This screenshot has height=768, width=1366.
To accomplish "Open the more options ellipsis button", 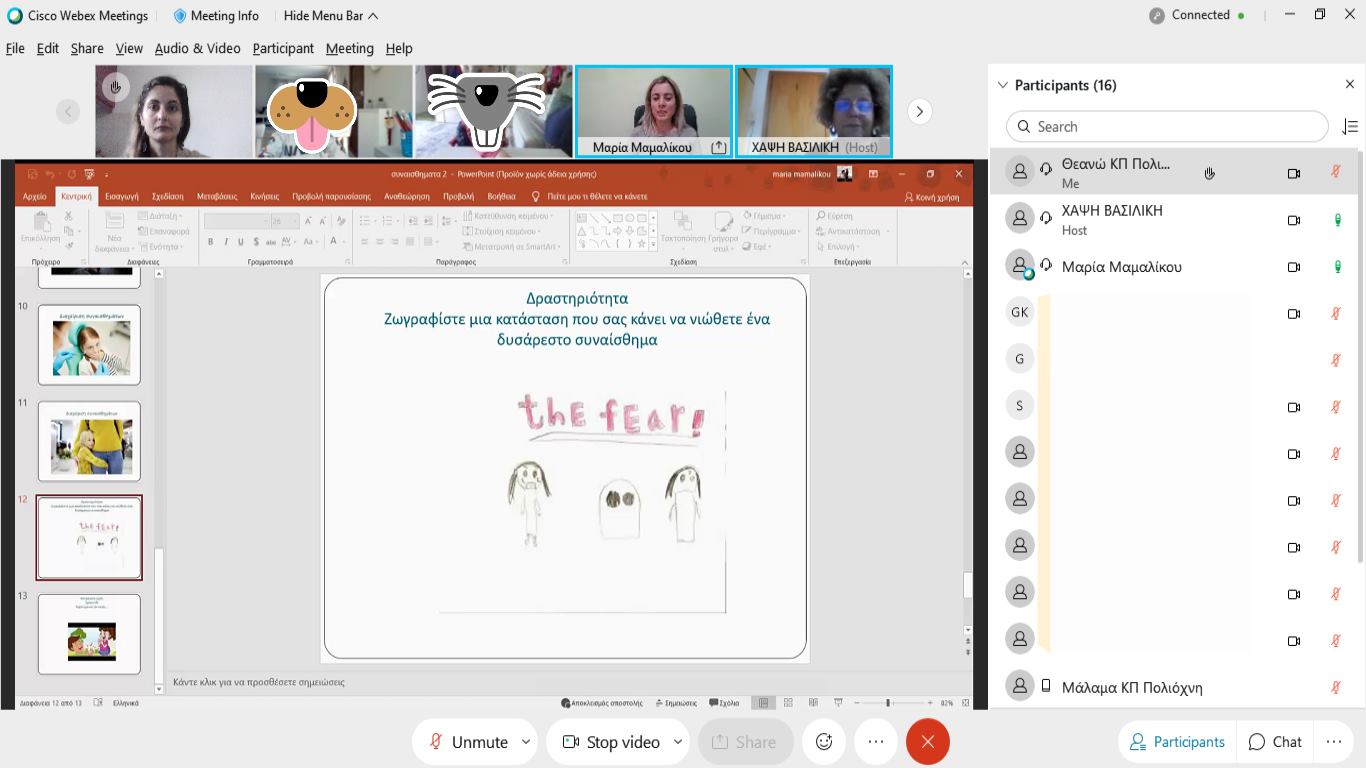I will 876,742.
